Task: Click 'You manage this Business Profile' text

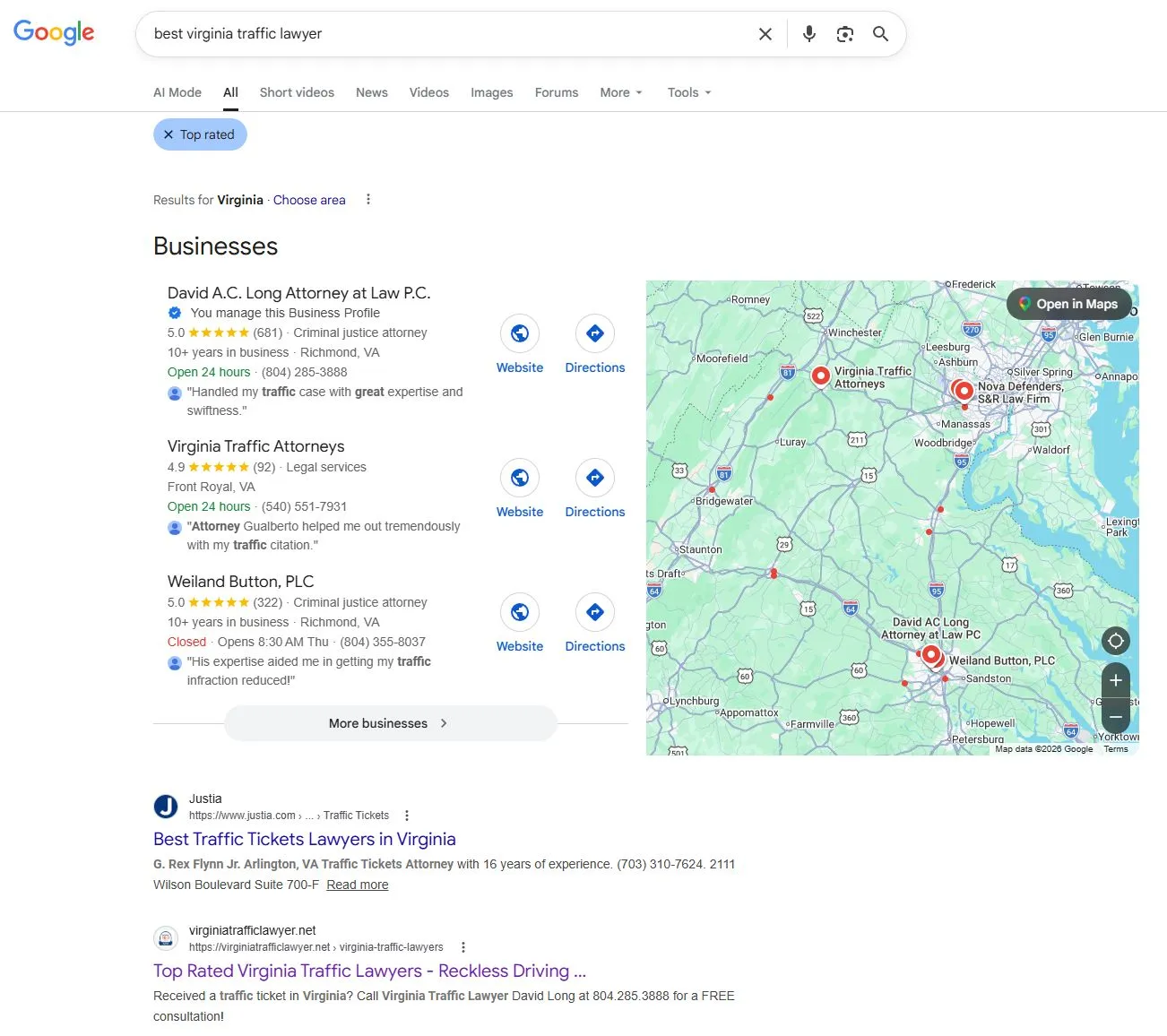Action: [285, 313]
